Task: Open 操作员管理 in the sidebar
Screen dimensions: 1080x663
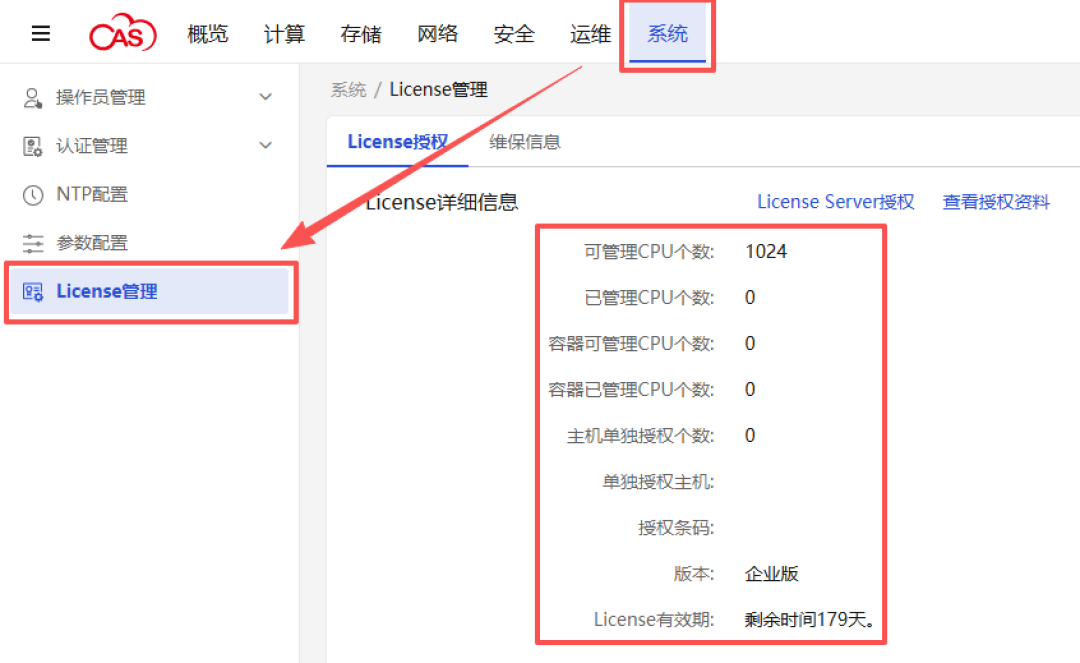Action: point(101,98)
